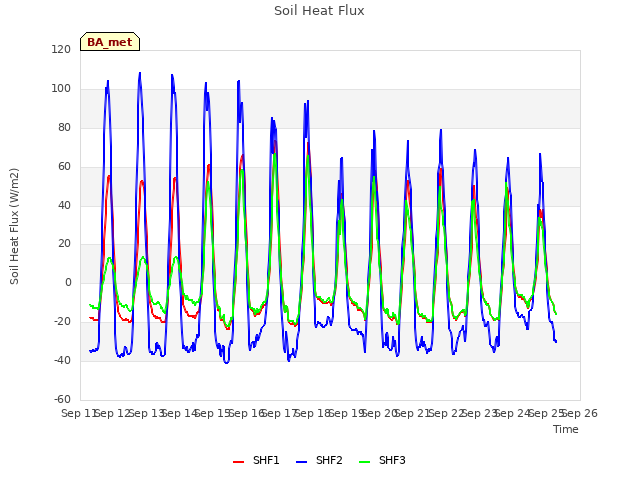Toggle the SHF2 legend entry

click(319, 460)
